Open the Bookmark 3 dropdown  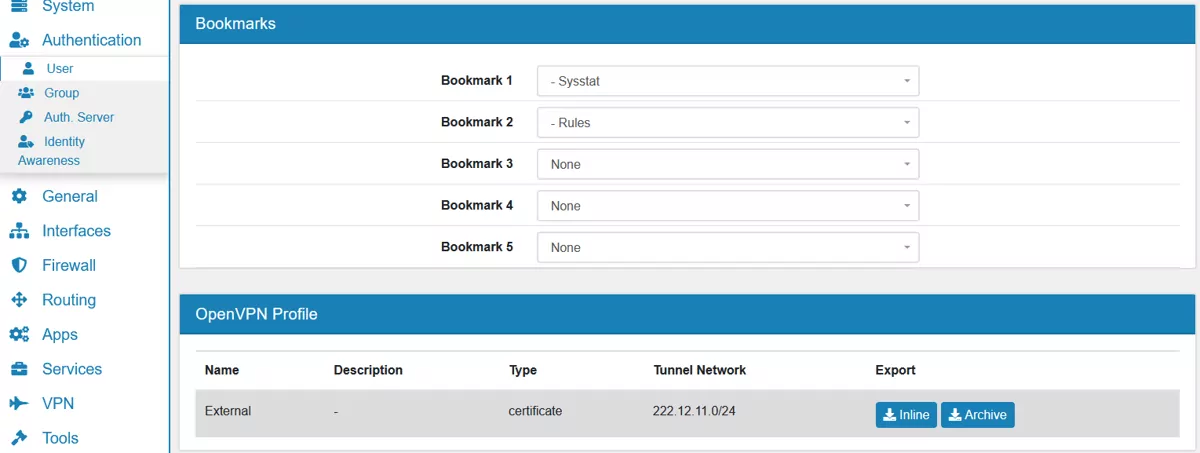click(x=728, y=164)
